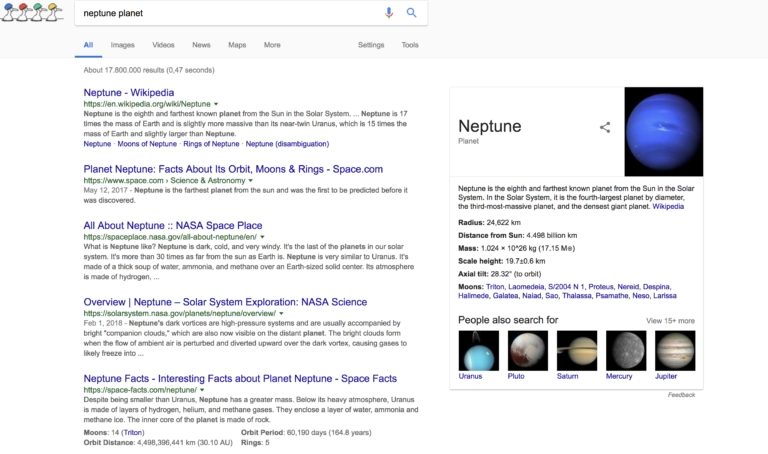Click the Triton moon link in knowledge panel
This screenshot has height=454, width=768.
[x=495, y=287]
